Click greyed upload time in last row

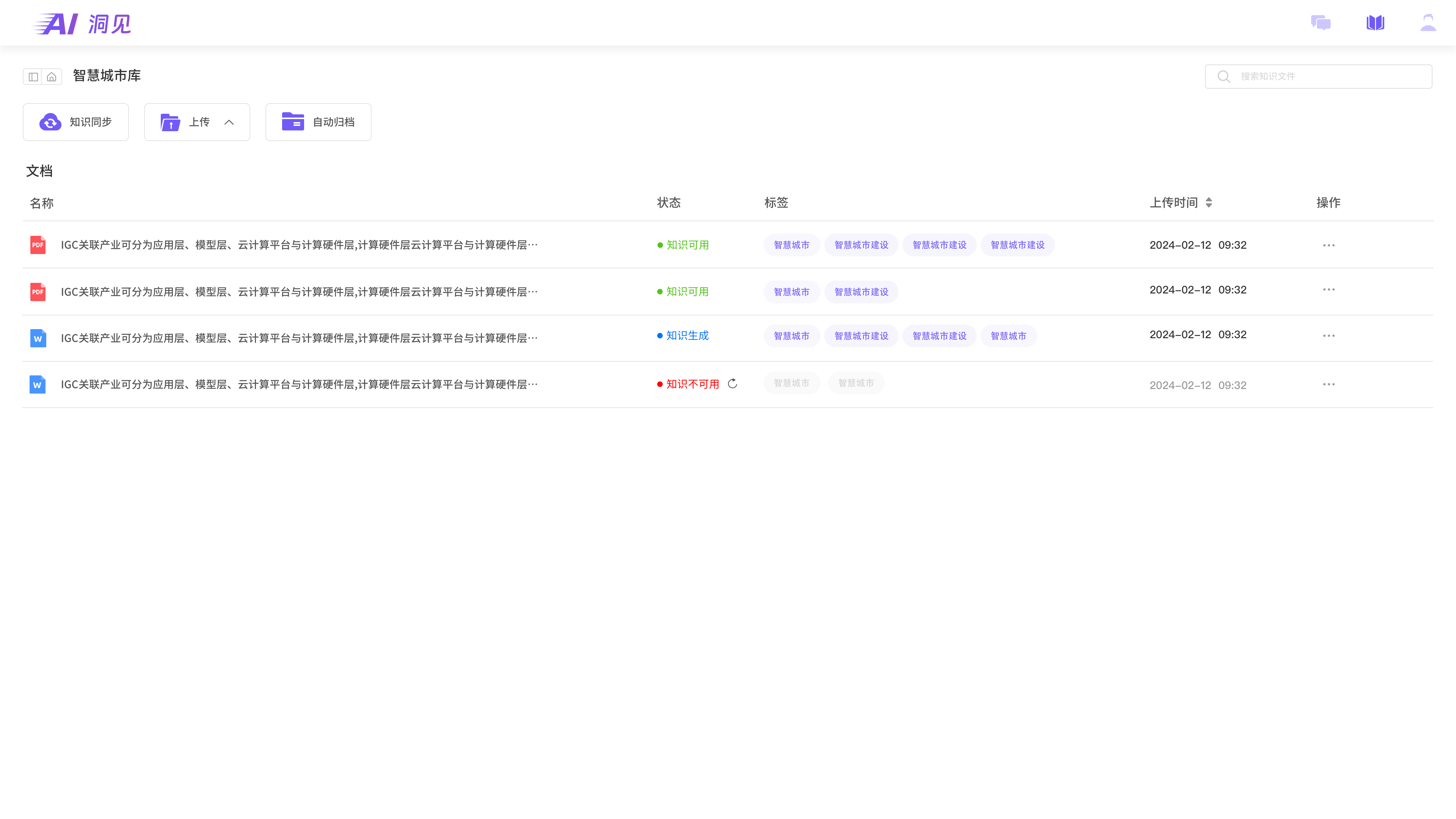tap(1198, 385)
